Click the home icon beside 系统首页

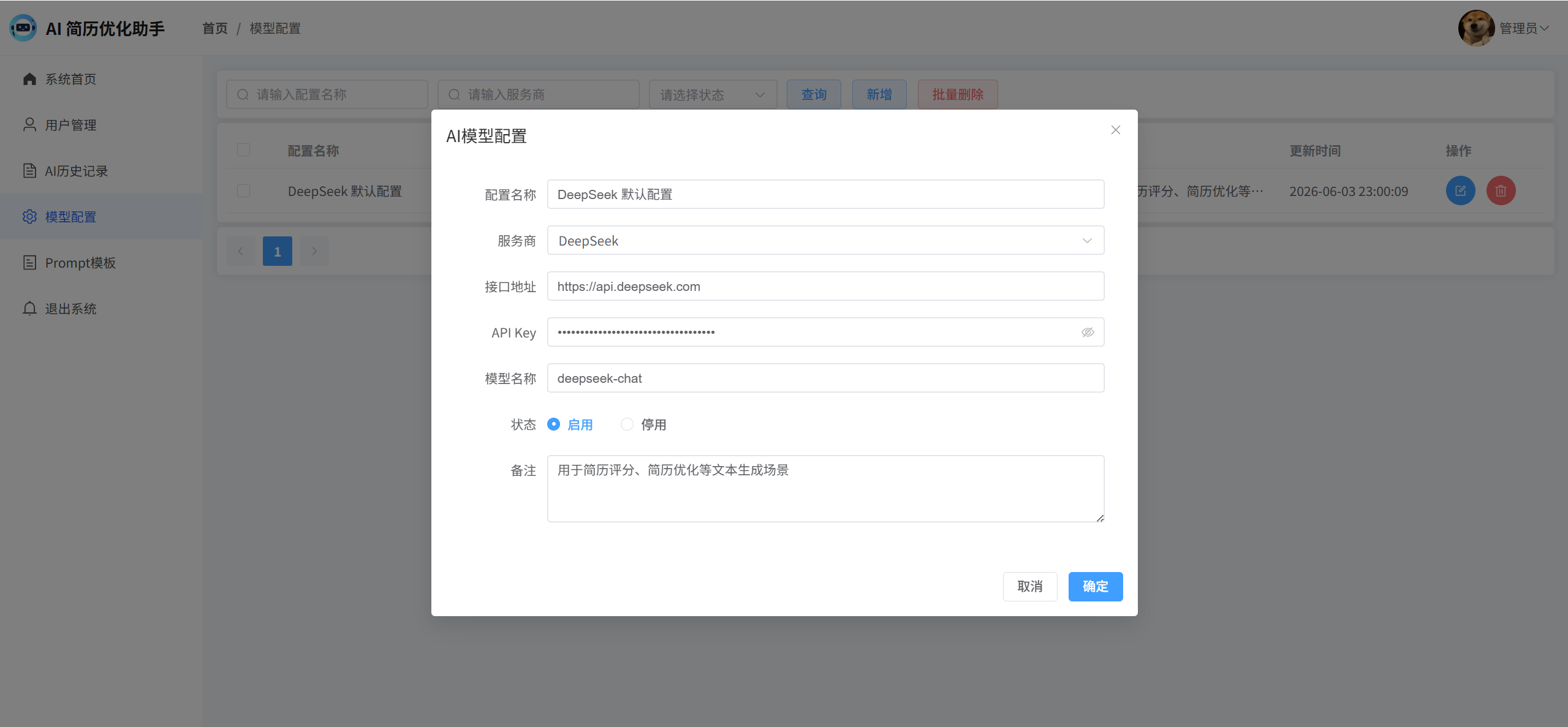29,79
